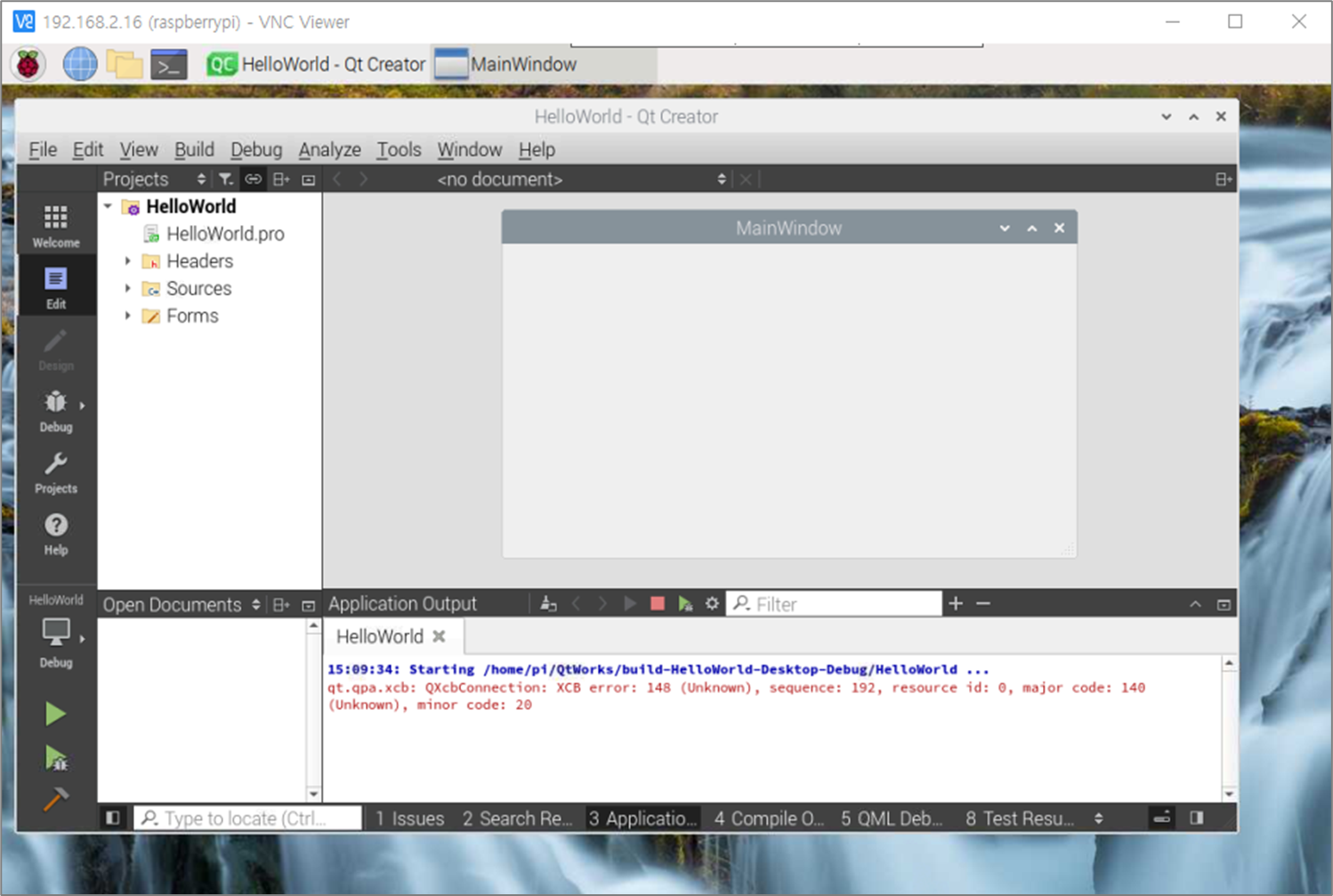This screenshot has width=1333, height=896.
Task: Toggle synchronize with editor link icon
Action: 254,179
